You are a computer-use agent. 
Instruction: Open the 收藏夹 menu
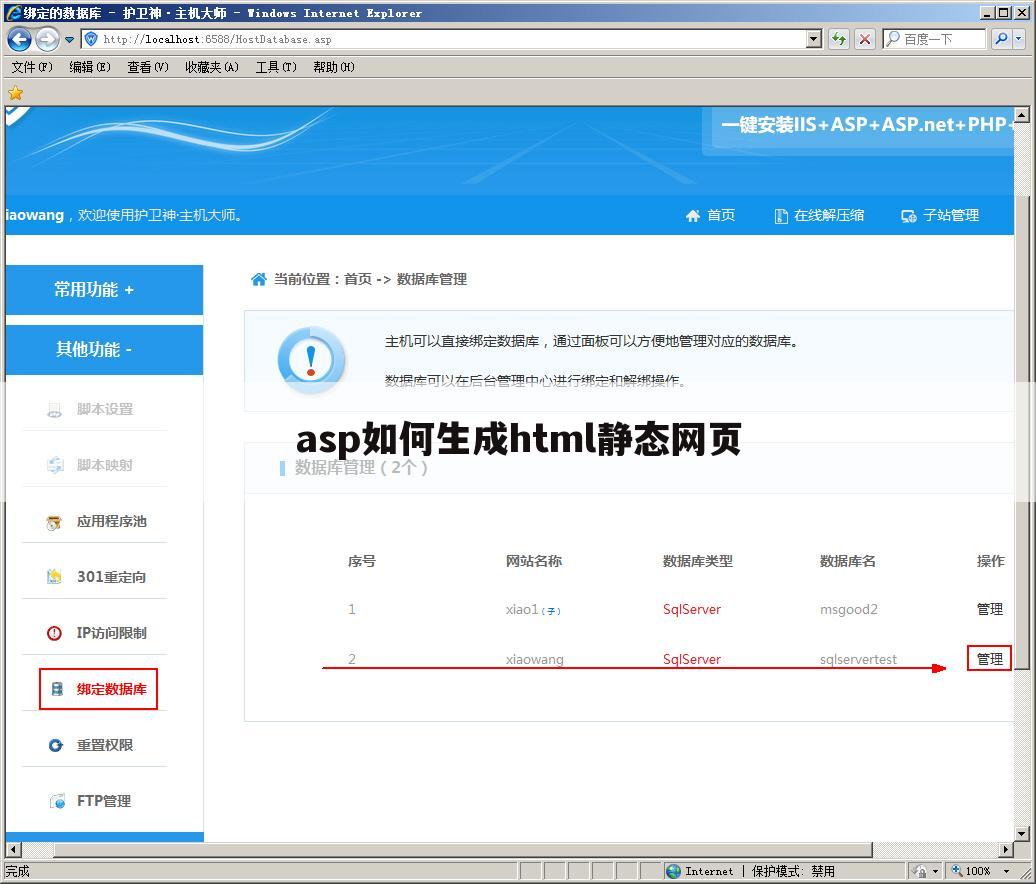coord(211,67)
